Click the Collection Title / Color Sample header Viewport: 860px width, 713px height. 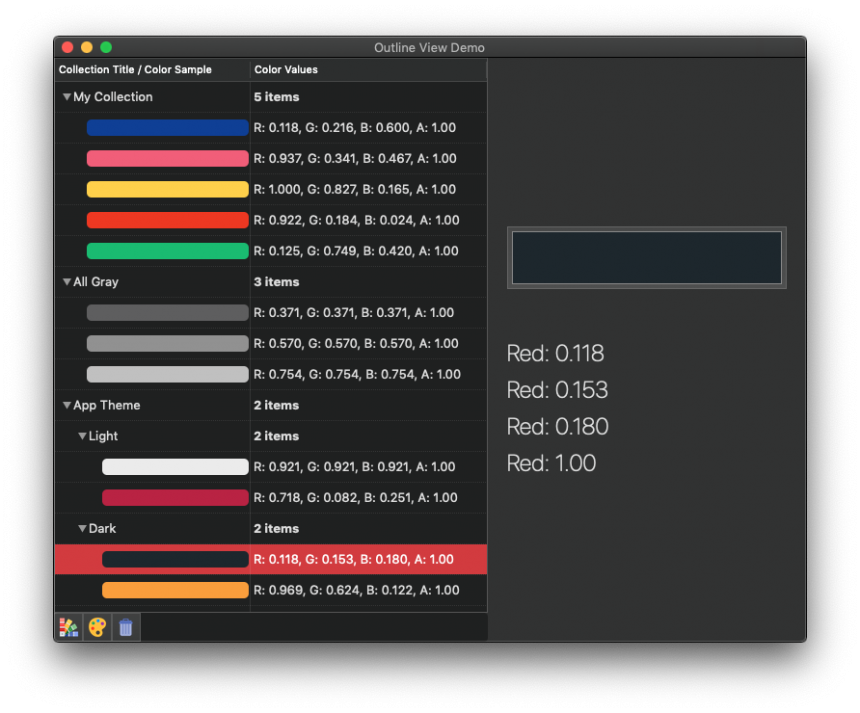tap(151, 70)
